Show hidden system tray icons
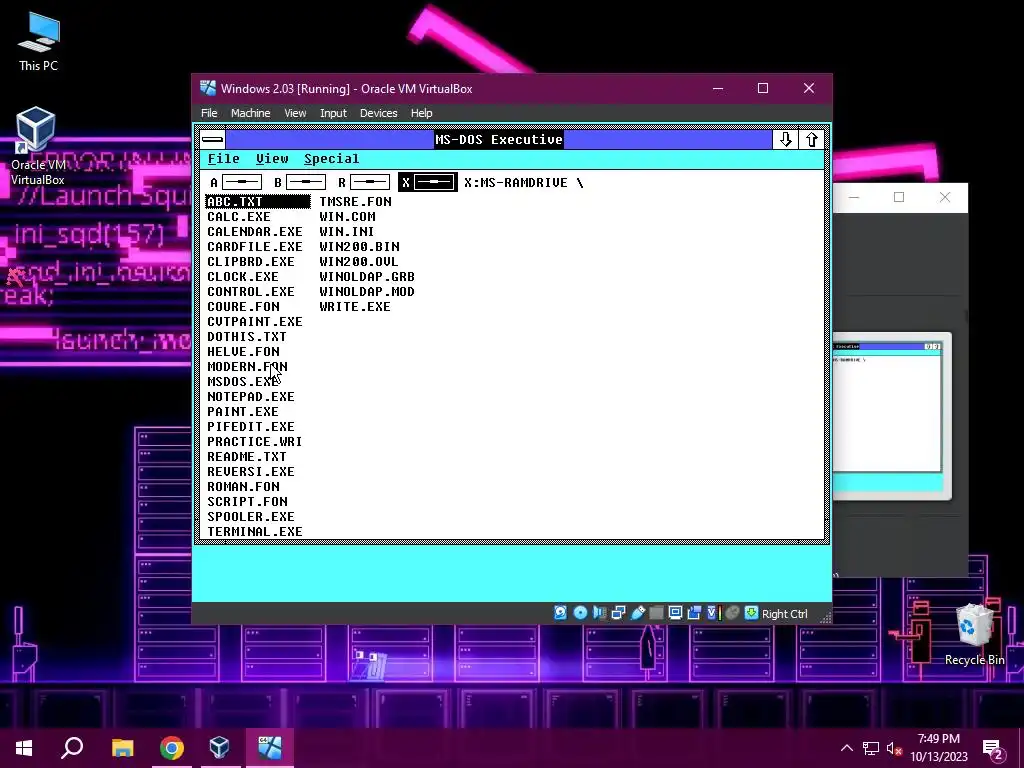Screen dimensions: 1024x768 pyautogui.click(x=846, y=748)
